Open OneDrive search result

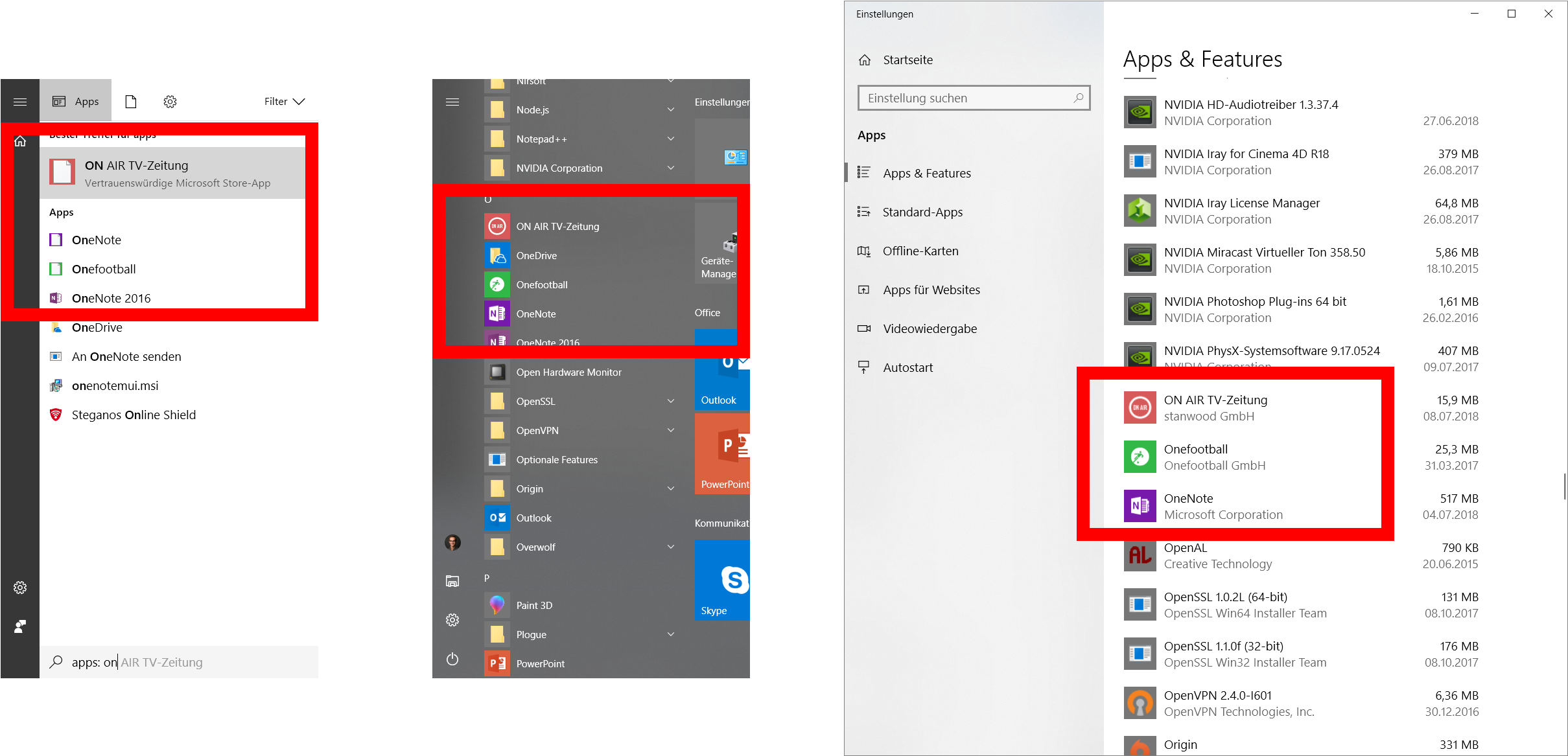(179, 327)
